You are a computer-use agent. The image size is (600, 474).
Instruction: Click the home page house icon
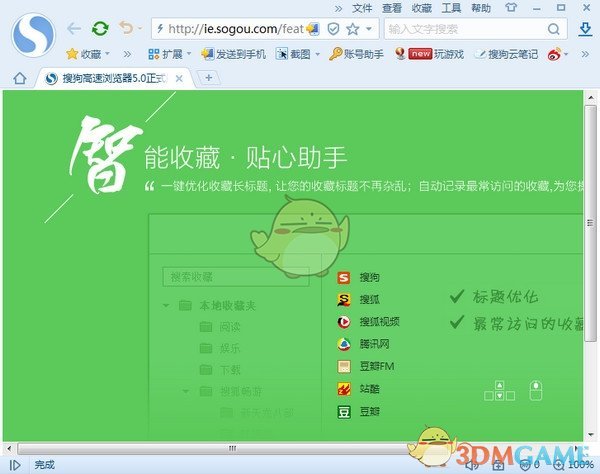click(20, 78)
